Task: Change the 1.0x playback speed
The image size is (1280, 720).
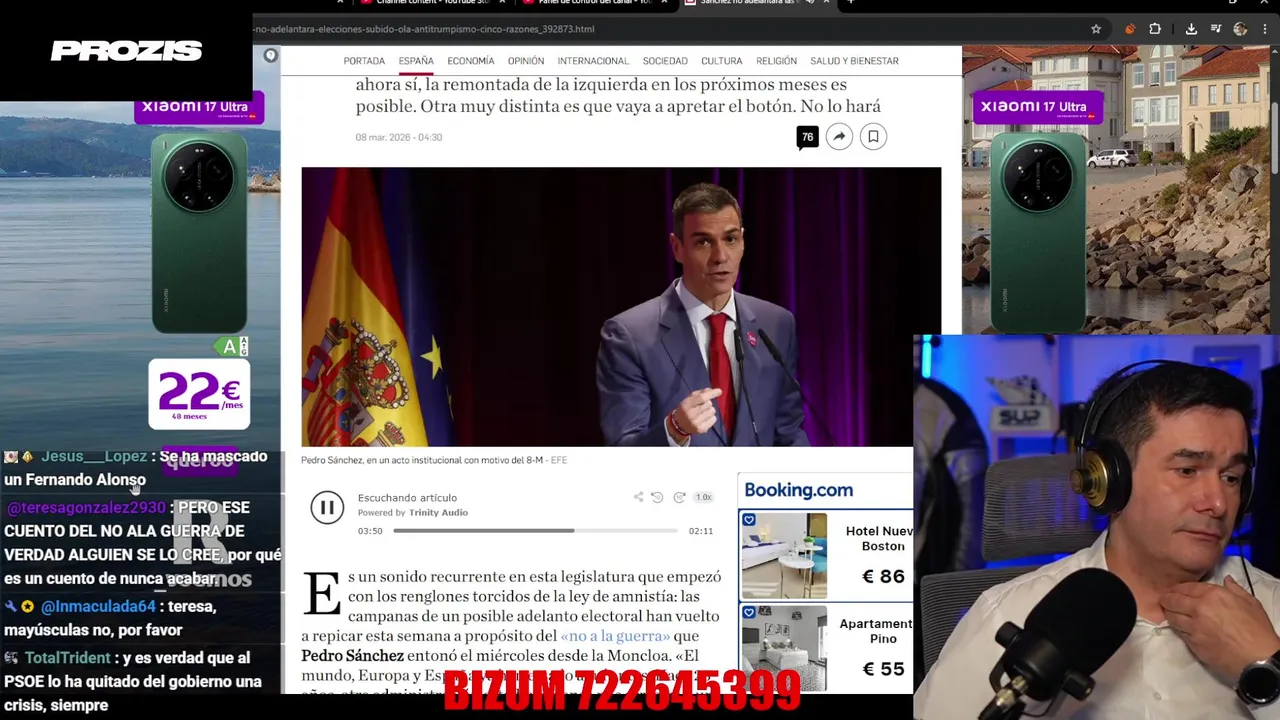Action: [703, 497]
